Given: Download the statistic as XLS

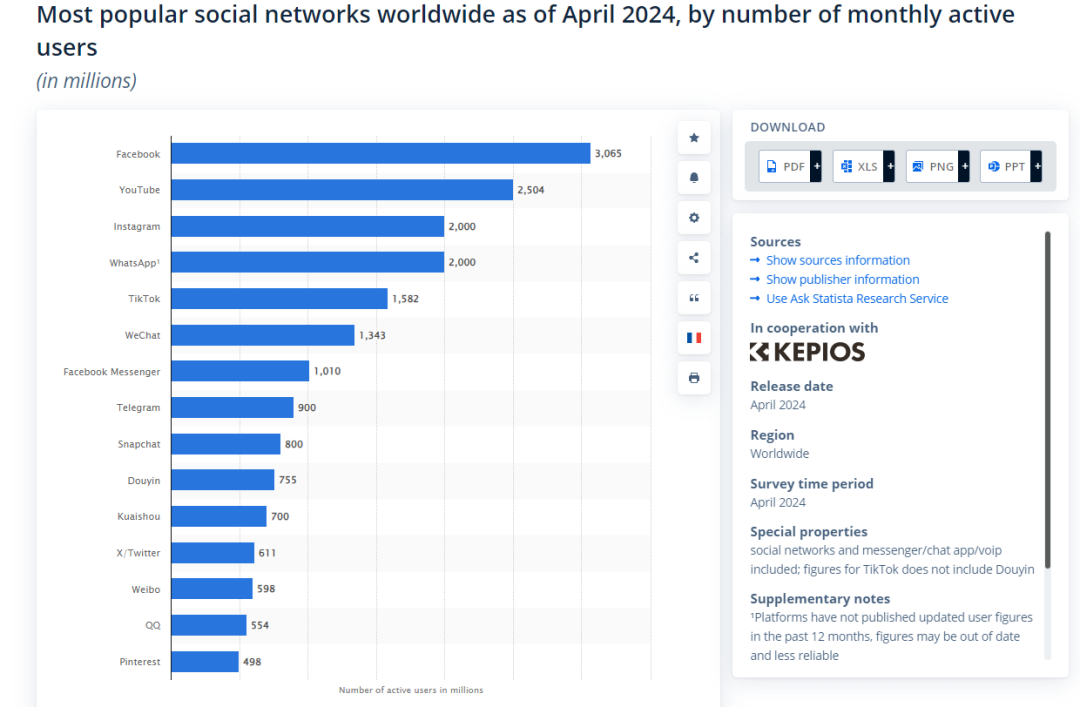Looking at the screenshot, I should point(858,166).
